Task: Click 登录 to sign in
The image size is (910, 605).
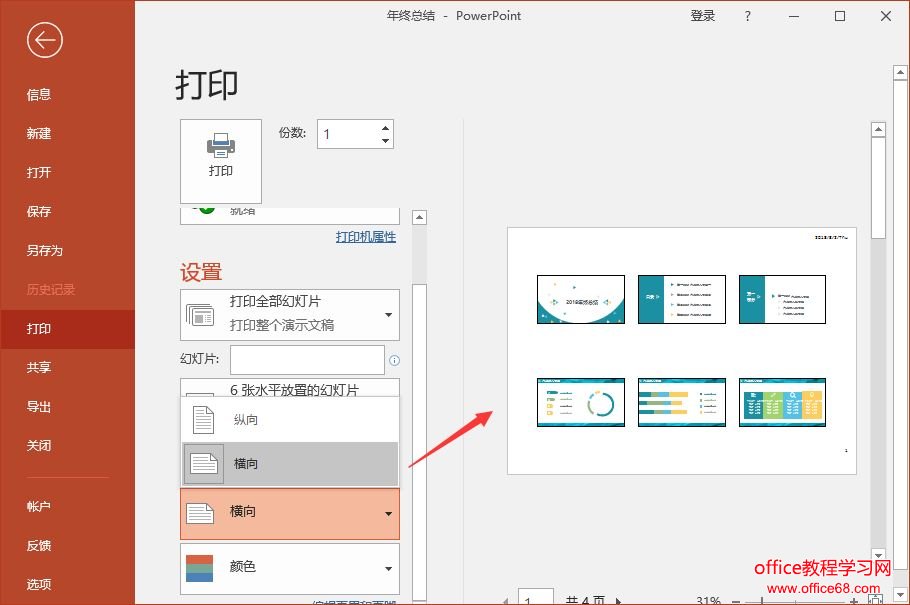Action: pyautogui.click(x=703, y=16)
